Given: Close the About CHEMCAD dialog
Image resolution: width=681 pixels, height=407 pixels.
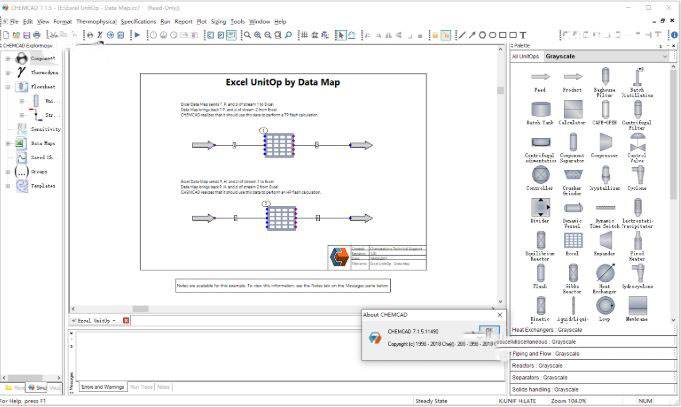Looking at the screenshot, I should coord(499,315).
